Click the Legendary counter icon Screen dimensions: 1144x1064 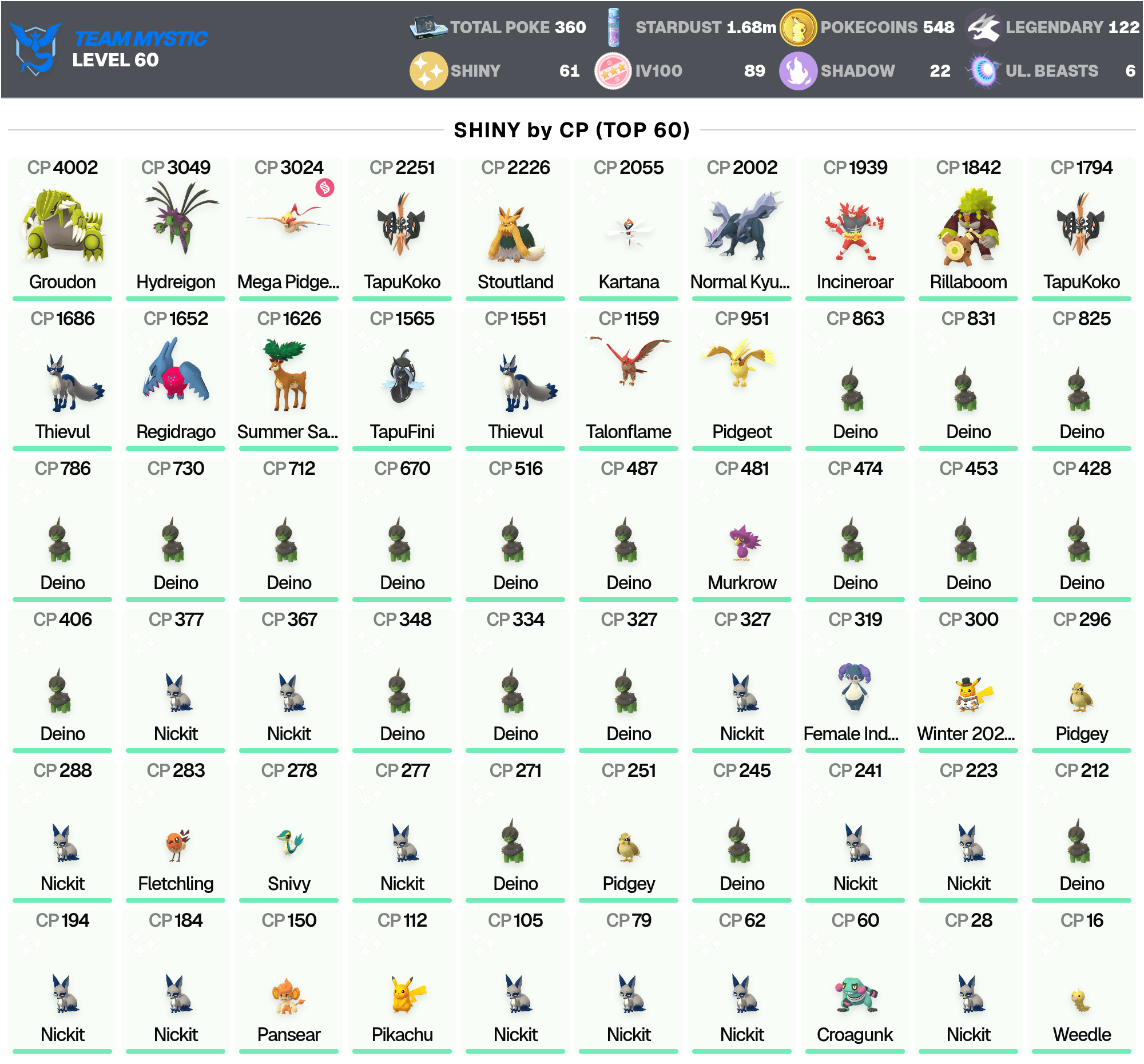click(x=983, y=27)
